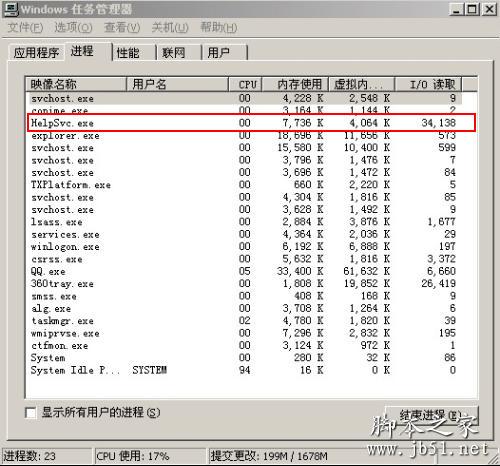Click the 05 CPU value for QQ.exe

coord(244,271)
